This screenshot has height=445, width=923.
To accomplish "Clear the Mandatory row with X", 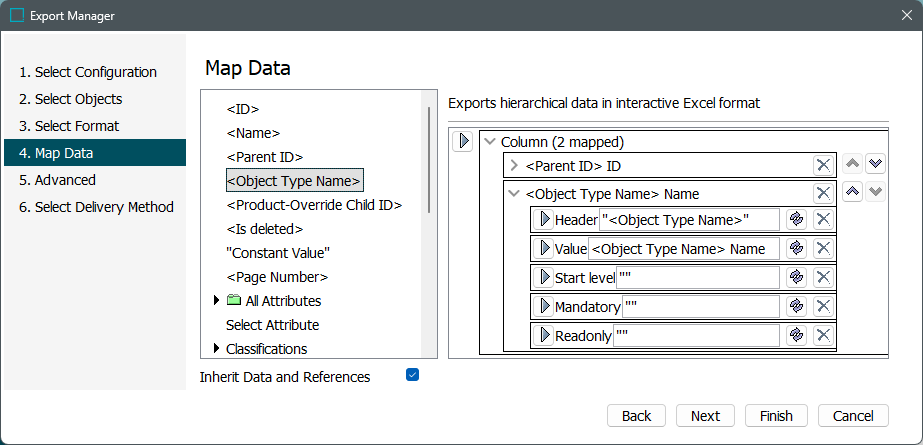I will [x=823, y=306].
